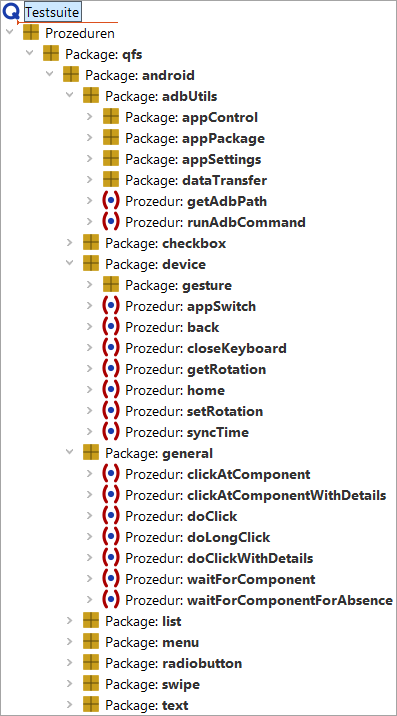Collapse the device package chevron
397x716 pixels.
point(70,264)
